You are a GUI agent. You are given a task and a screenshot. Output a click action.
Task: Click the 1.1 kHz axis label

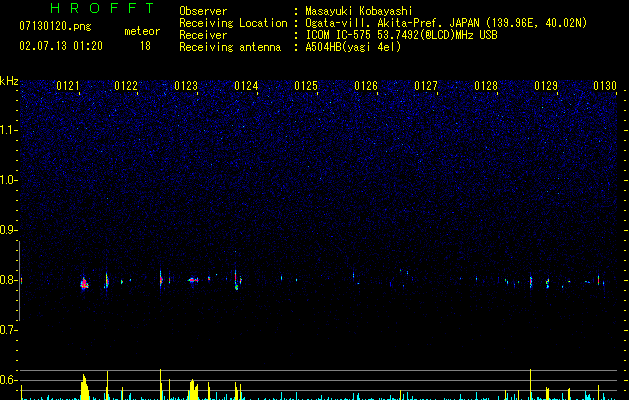pyautogui.click(x=8, y=130)
